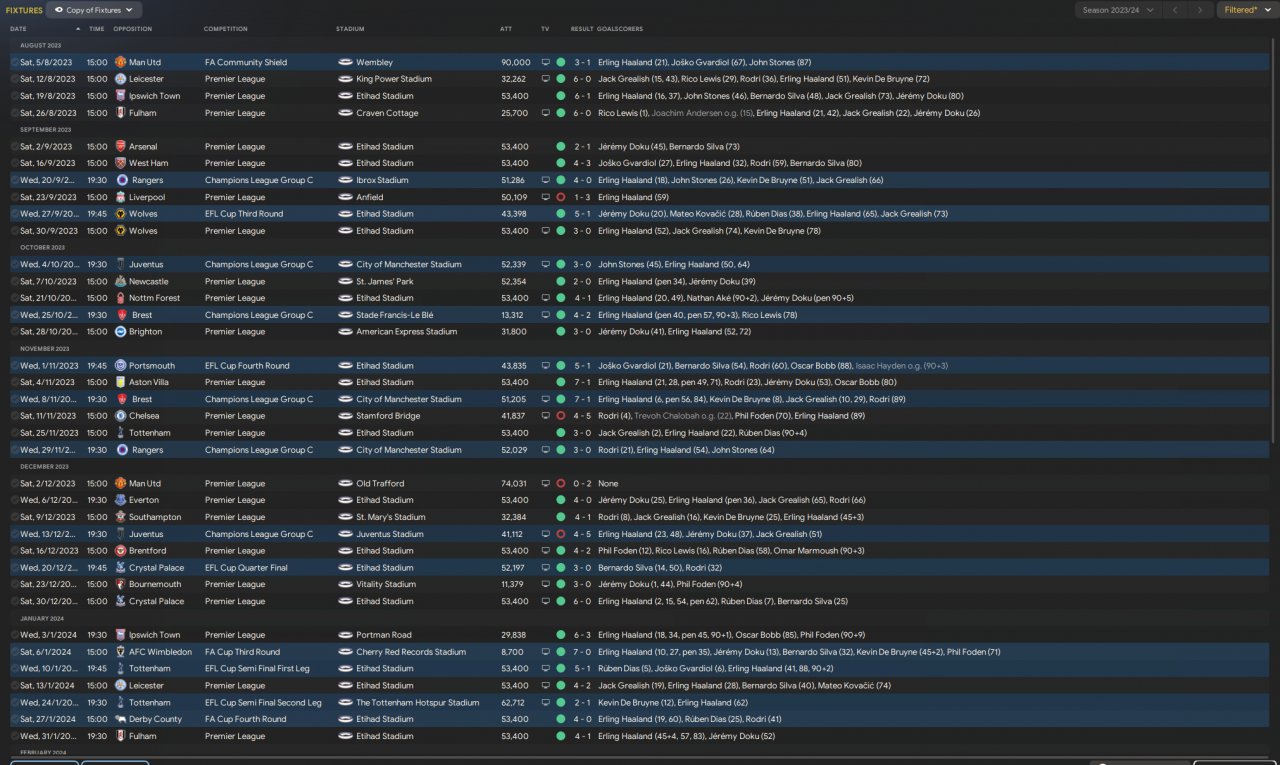Open the FA Community Shield competition link
This screenshot has width=1280, height=765.
point(246,62)
